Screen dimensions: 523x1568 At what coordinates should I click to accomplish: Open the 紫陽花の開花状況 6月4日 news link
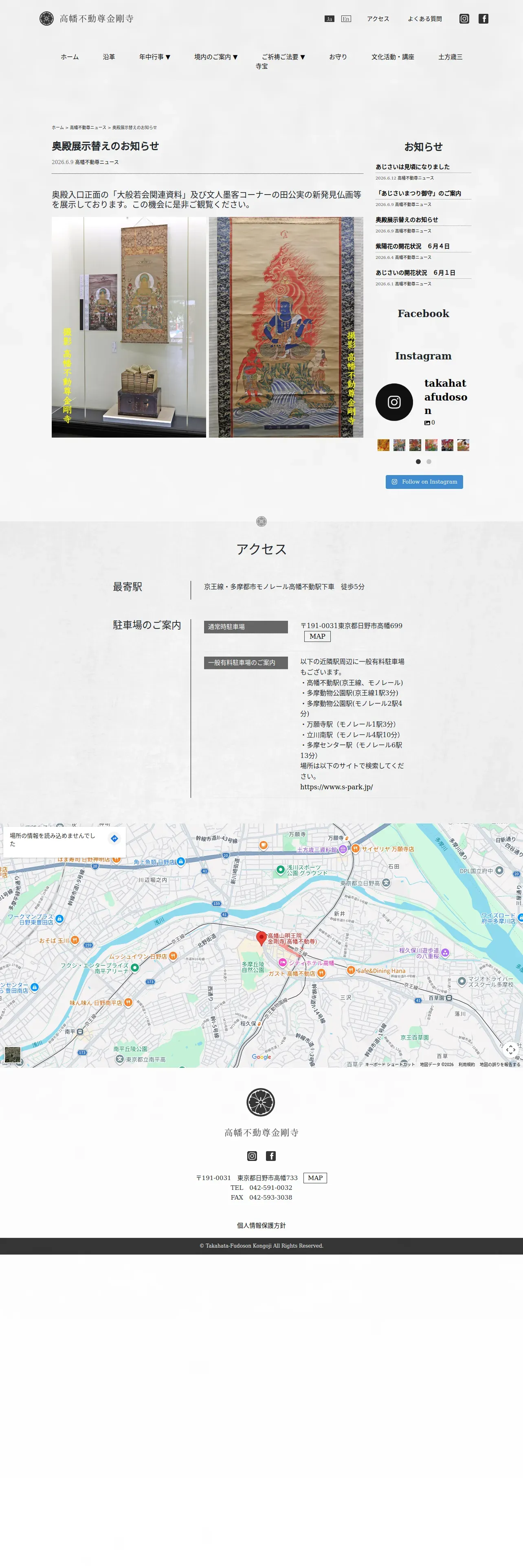click(413, 247)
